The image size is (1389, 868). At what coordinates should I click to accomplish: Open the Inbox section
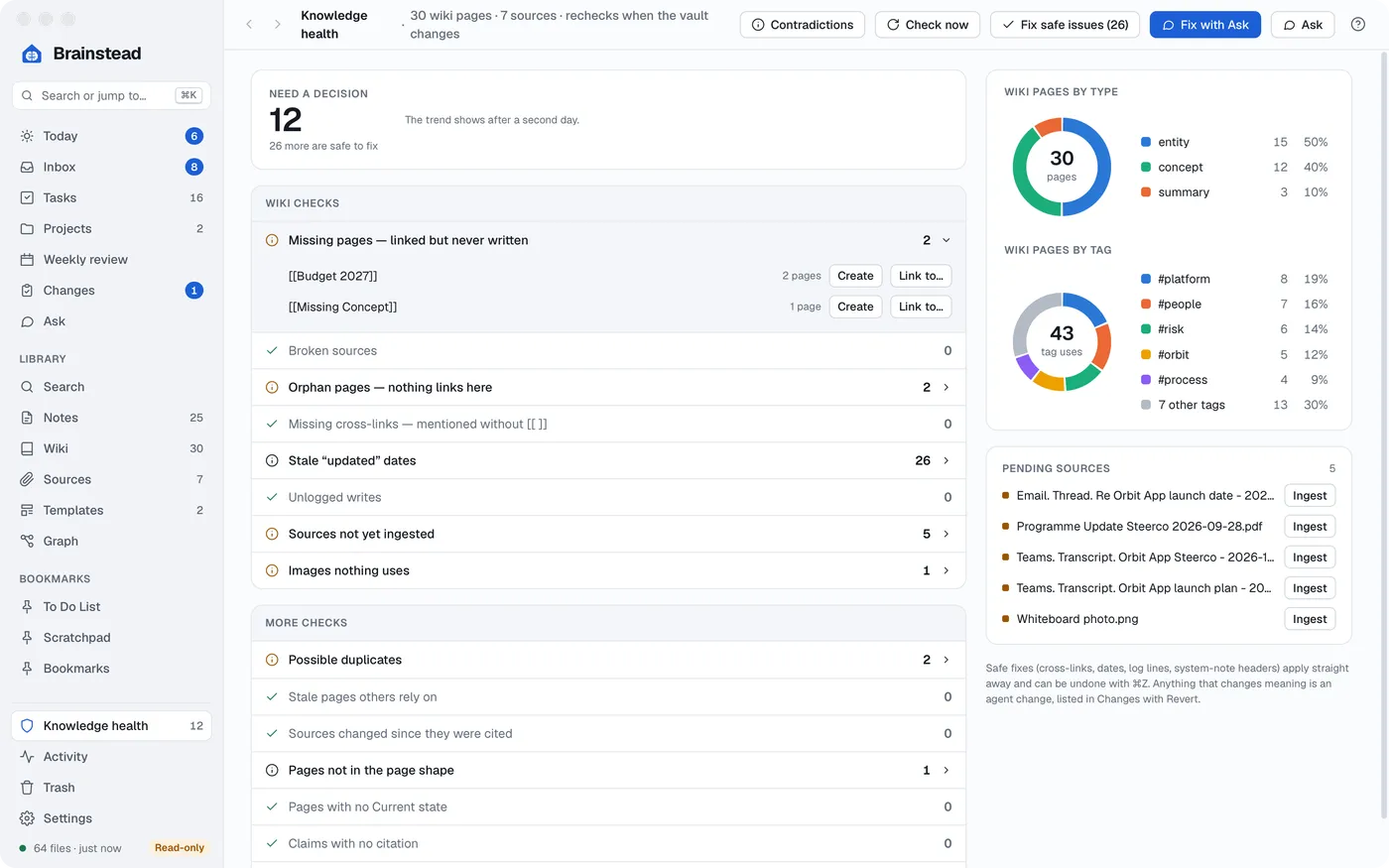point(111,167)
